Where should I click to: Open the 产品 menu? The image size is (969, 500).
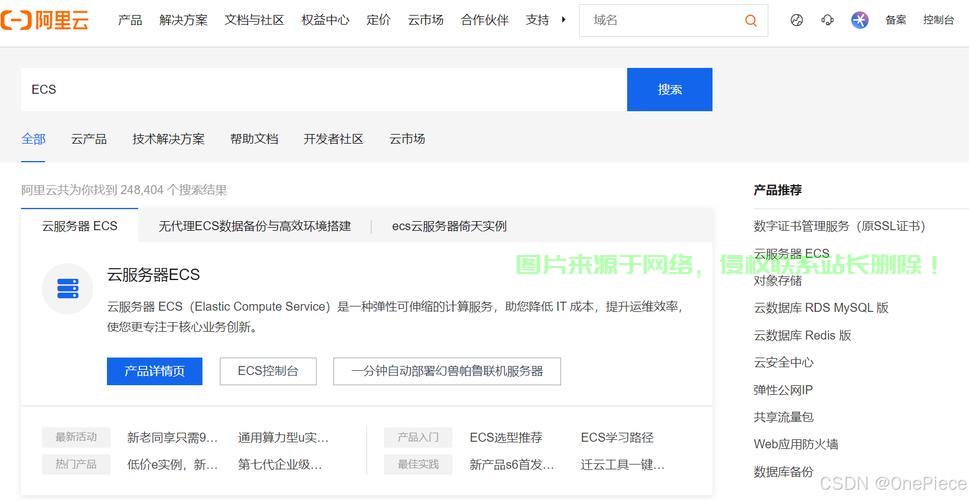point(130,20)
